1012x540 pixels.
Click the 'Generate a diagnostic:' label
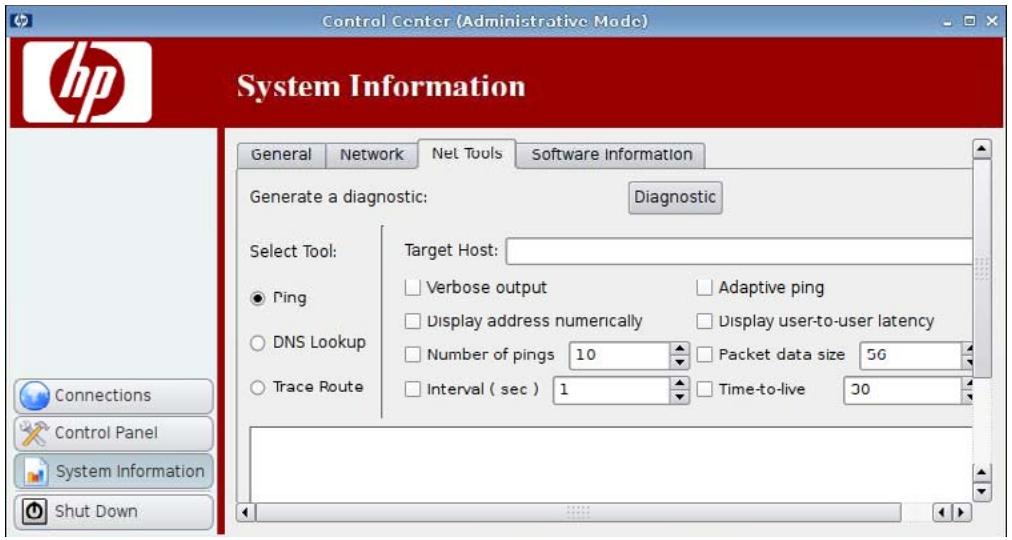point(338,197)
